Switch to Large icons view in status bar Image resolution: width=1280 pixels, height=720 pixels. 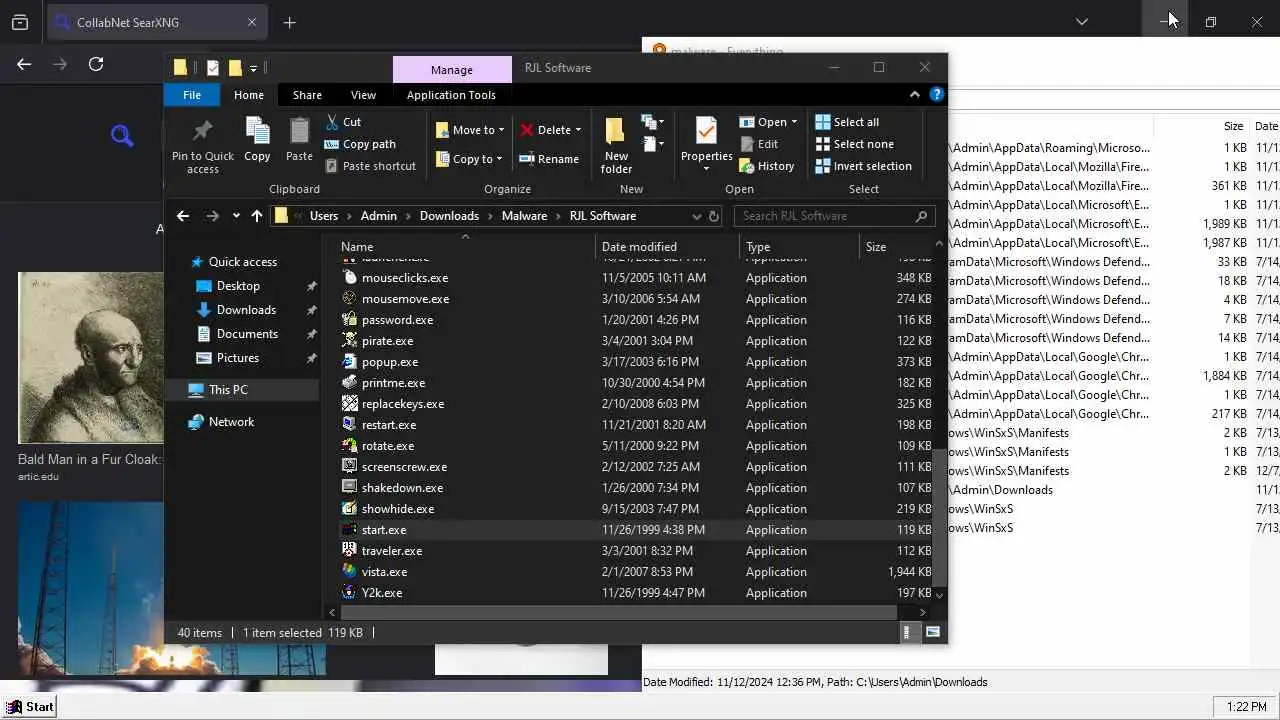933,632
